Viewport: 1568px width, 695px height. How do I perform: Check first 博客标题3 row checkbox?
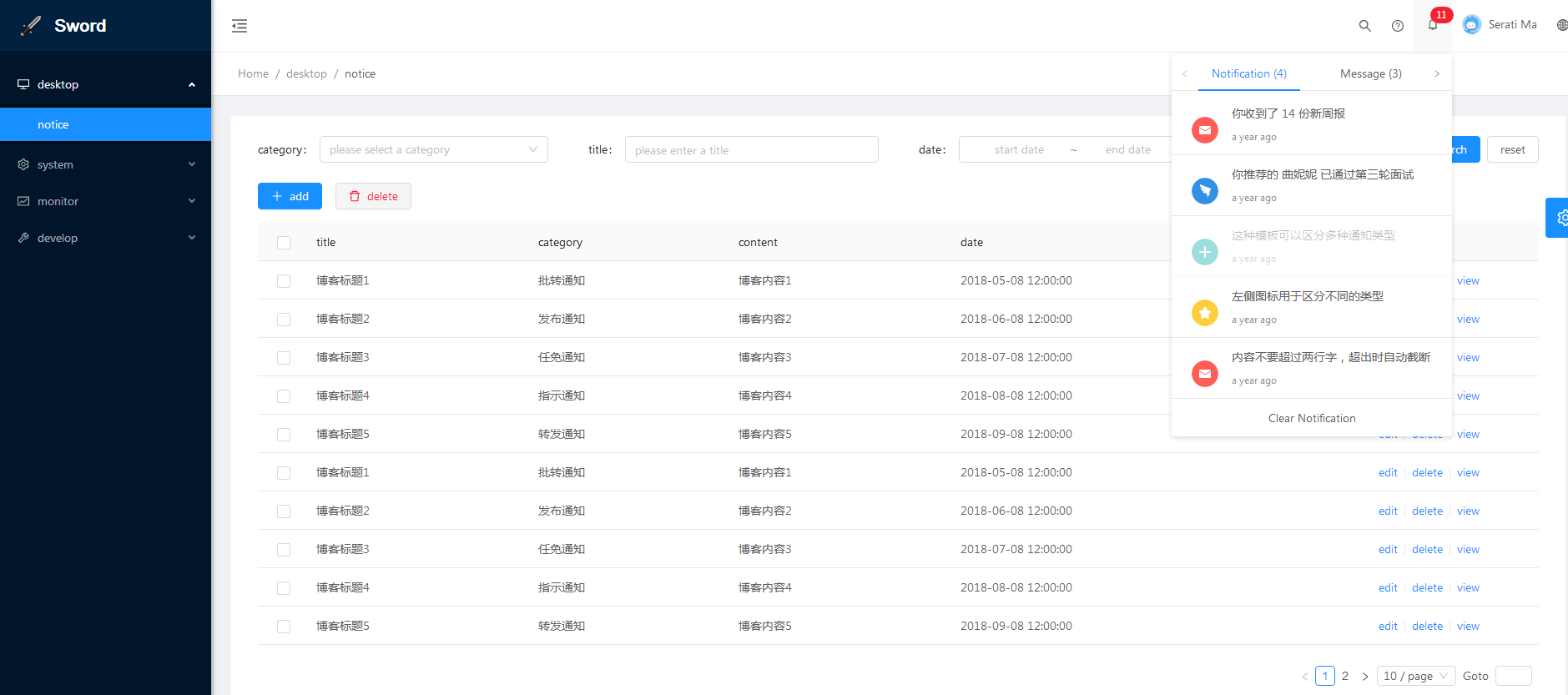coord(284,358)
